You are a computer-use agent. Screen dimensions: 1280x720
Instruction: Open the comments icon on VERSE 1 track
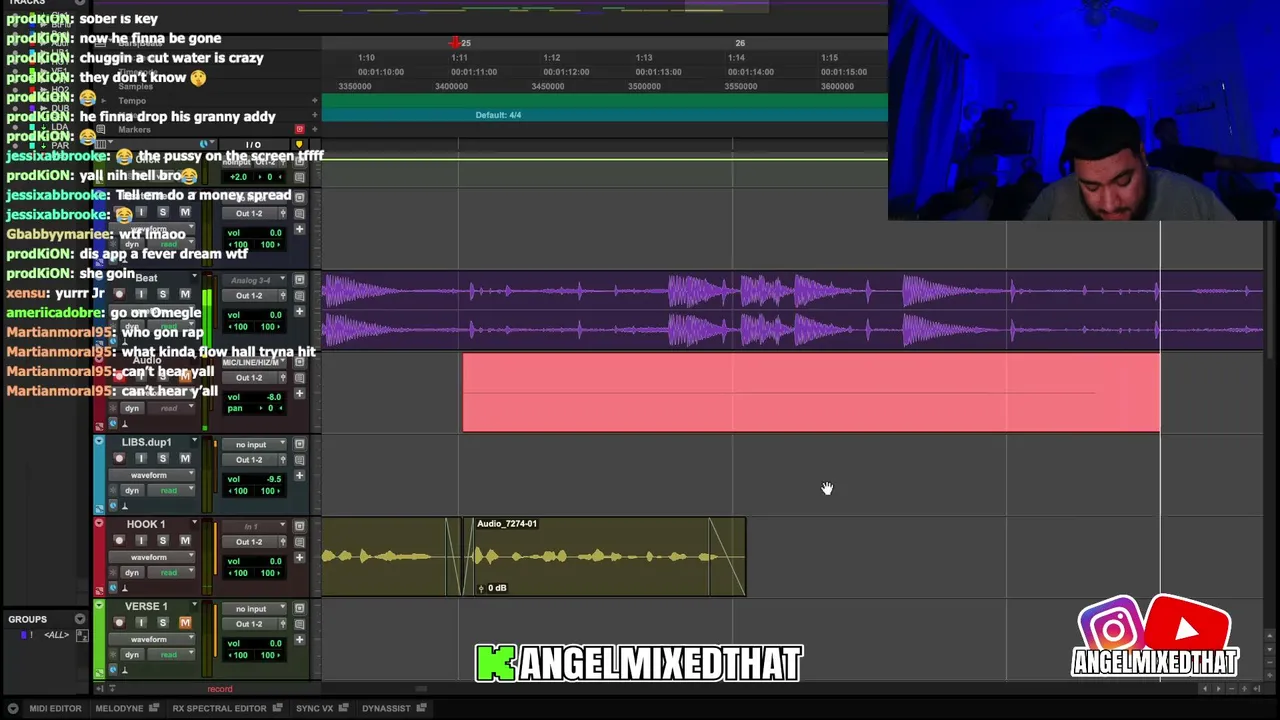pyautogui.click(x=299, y=624)
